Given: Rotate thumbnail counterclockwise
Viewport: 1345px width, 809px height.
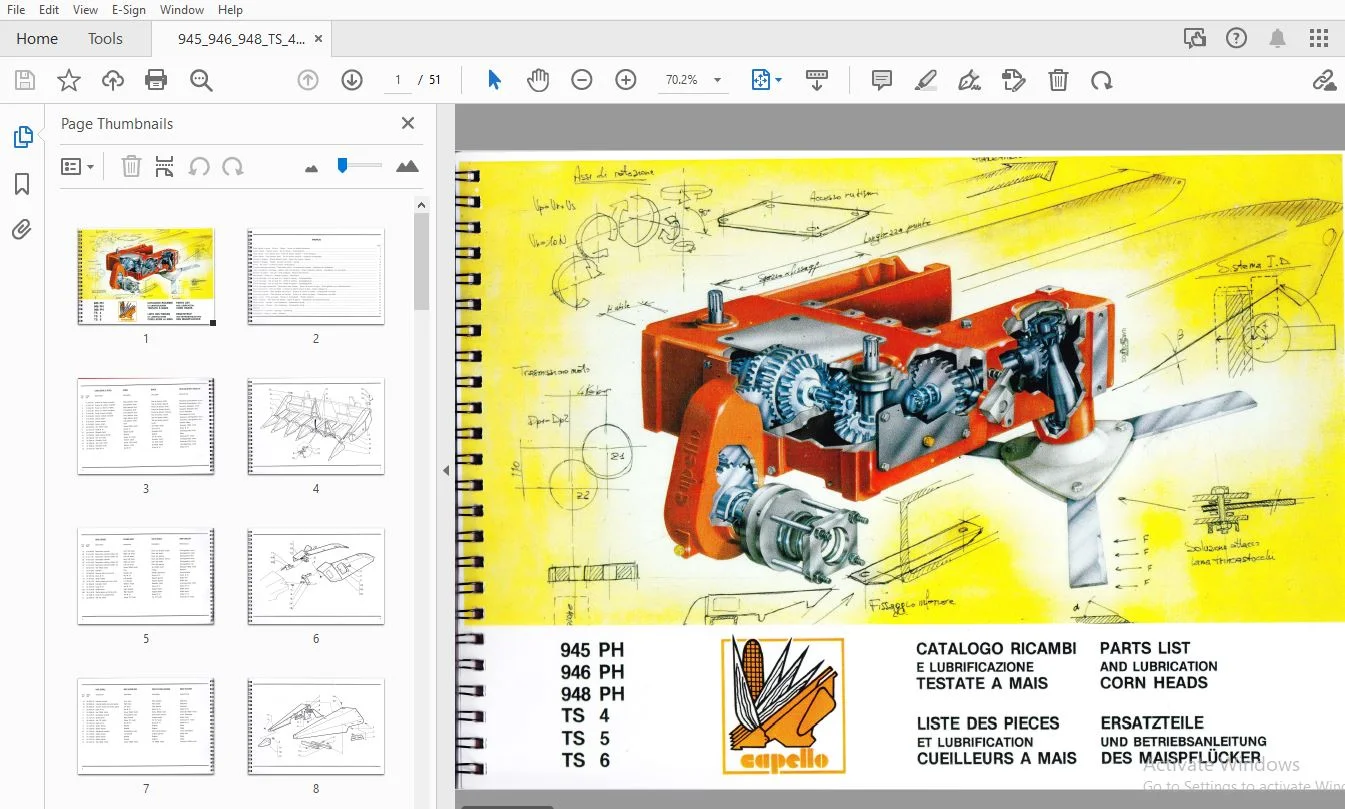Looking at the screenshot, I should click(199, 167).
